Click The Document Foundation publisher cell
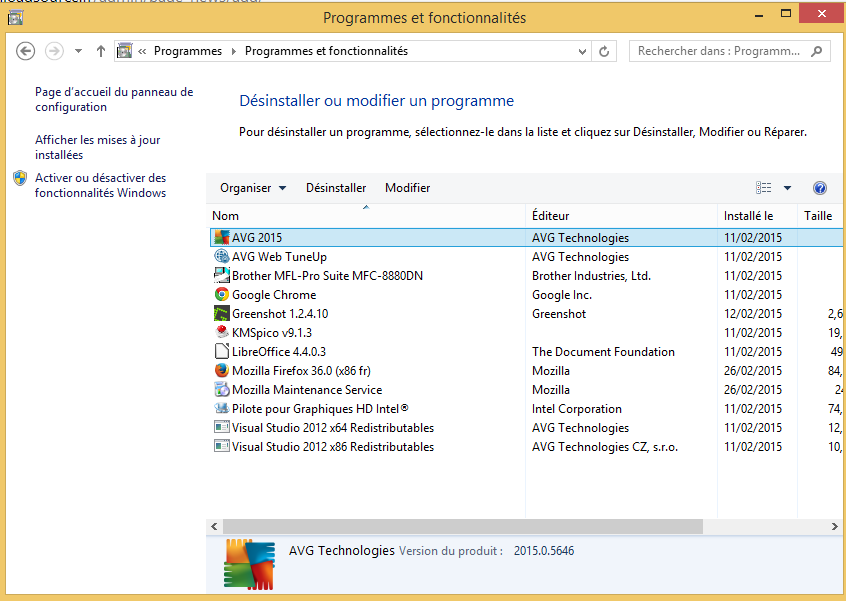The width and height of the screenshot is (846, 601). (x=603, y=352)
